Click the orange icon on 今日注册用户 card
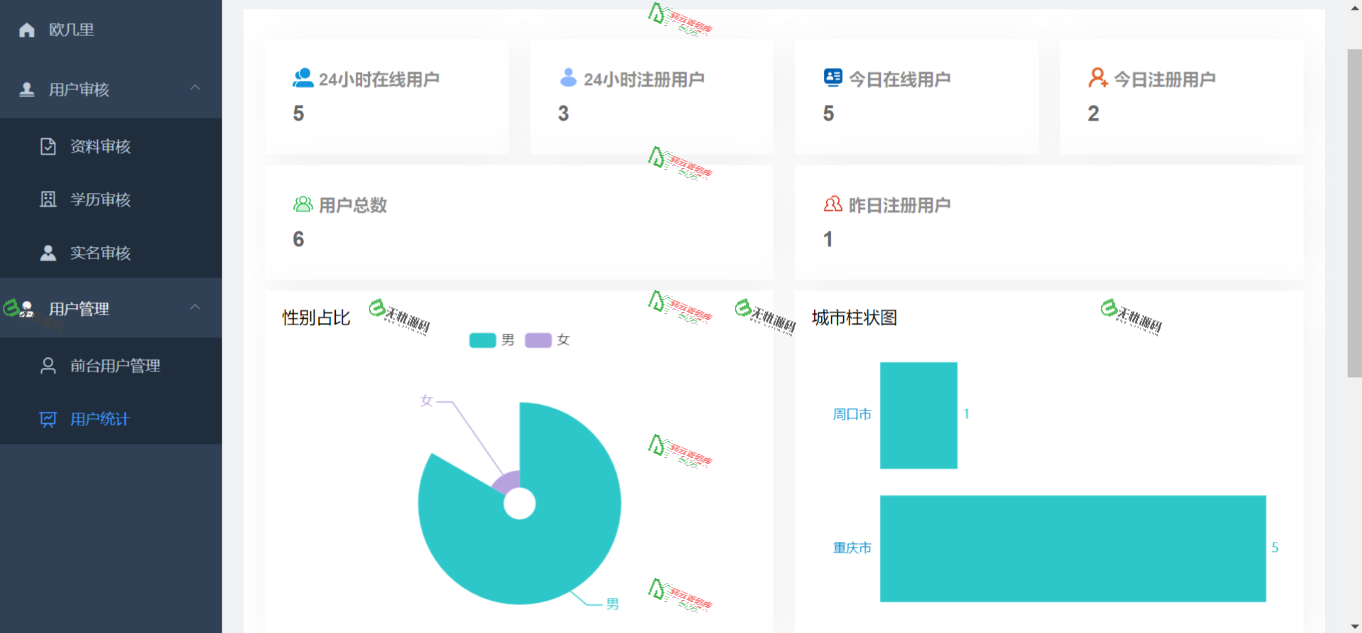Viewport: 1362px width, 633px height. tap(1097, 76)
